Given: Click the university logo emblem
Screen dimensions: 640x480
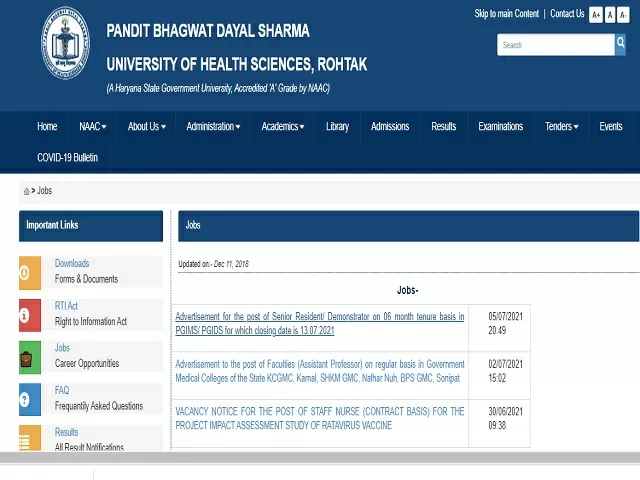Looking at the screenshot, I should 65,42.
